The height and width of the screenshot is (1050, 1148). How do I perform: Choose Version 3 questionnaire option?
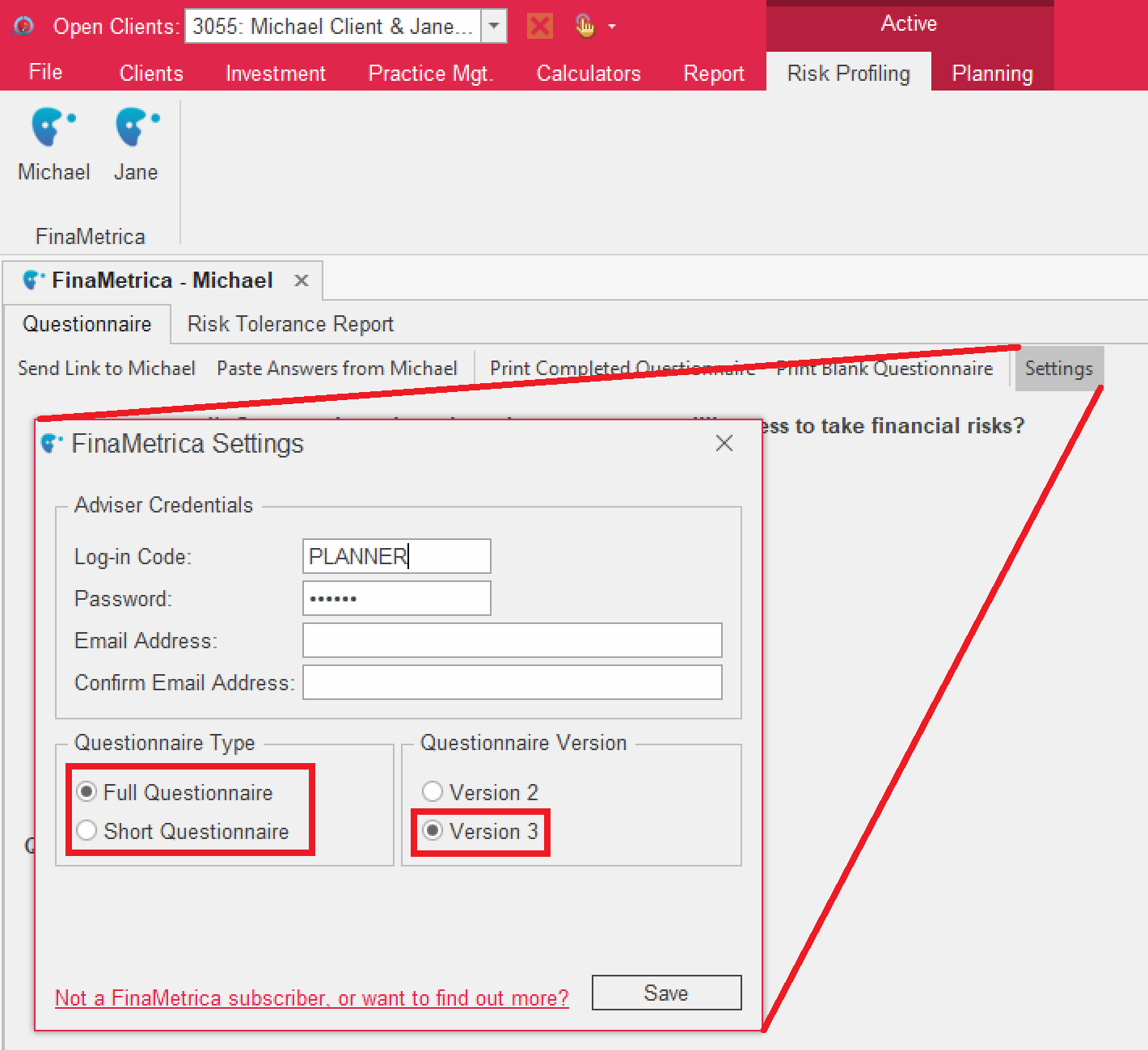[433, 830]
